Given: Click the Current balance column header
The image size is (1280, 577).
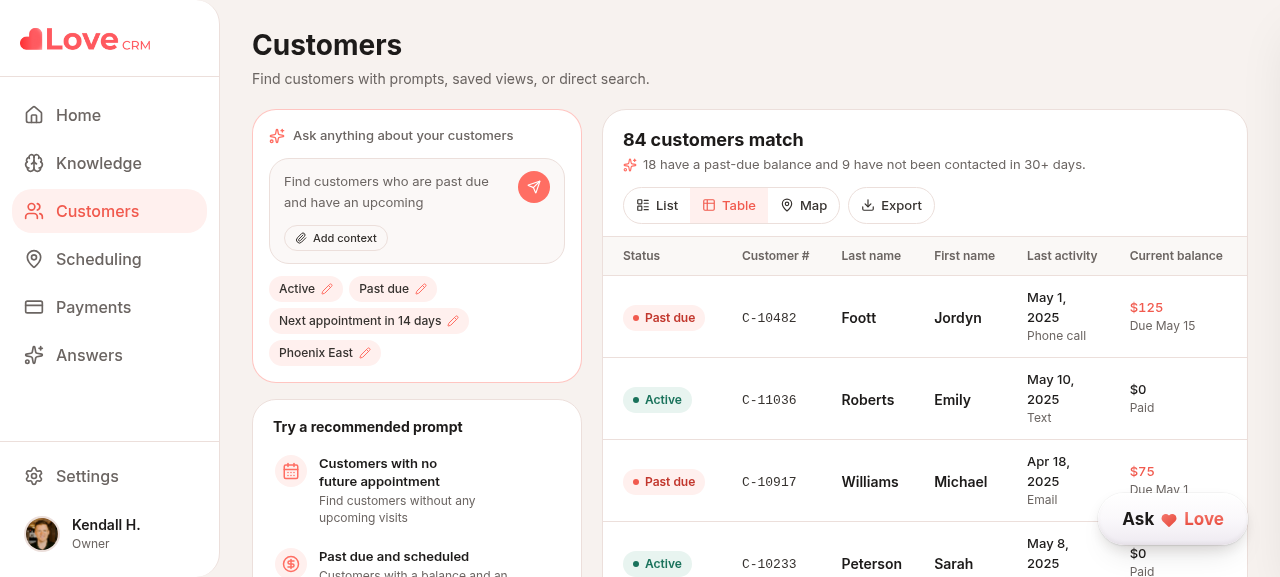Looking at the screenshot, I should coord(1176,256).
